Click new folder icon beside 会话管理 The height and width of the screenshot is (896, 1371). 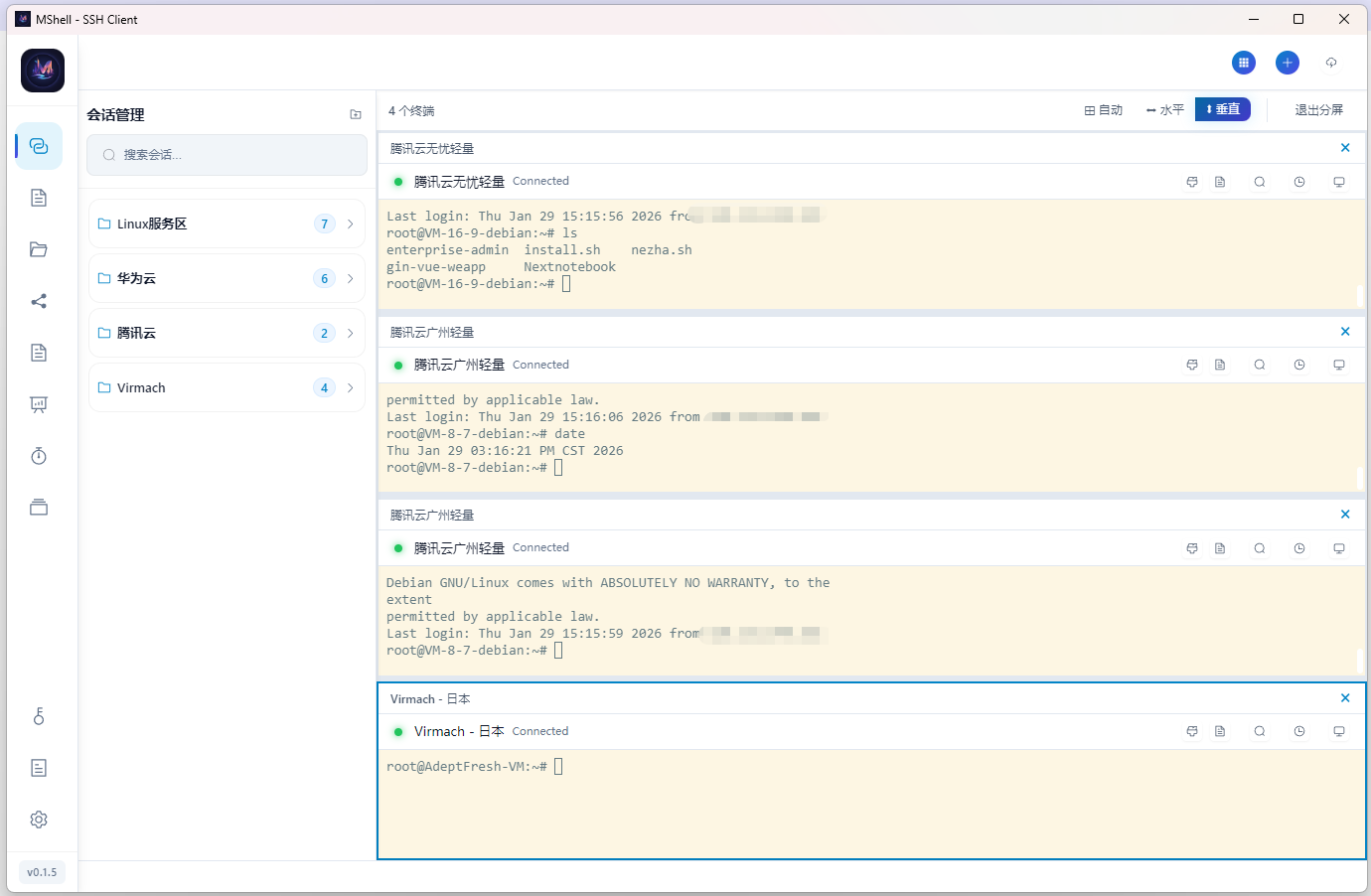tap(356, 115)
